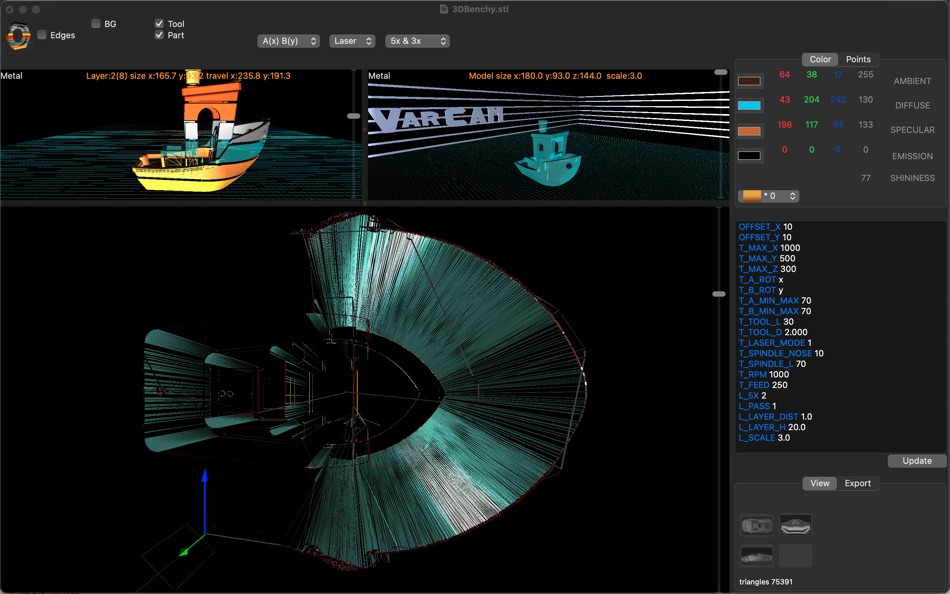Click the SPECULAR label
950x594 pixels.
912,130
